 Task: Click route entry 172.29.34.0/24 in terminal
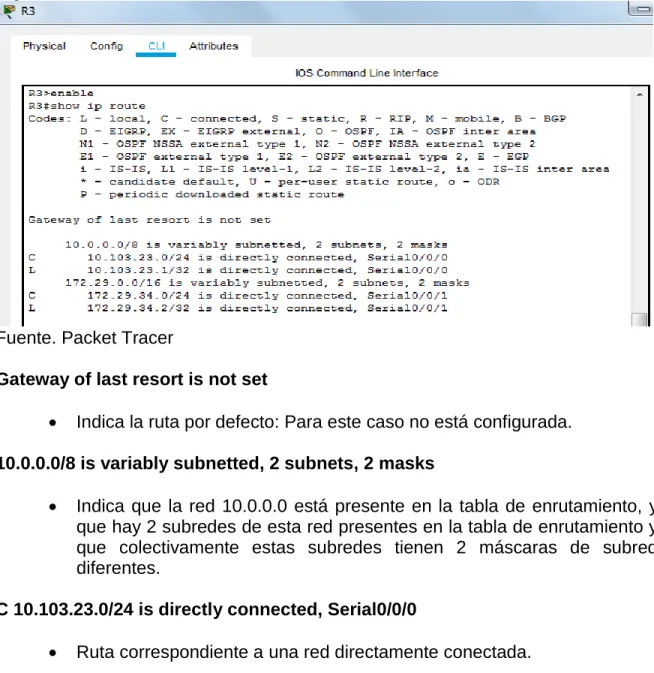[238, 295]
